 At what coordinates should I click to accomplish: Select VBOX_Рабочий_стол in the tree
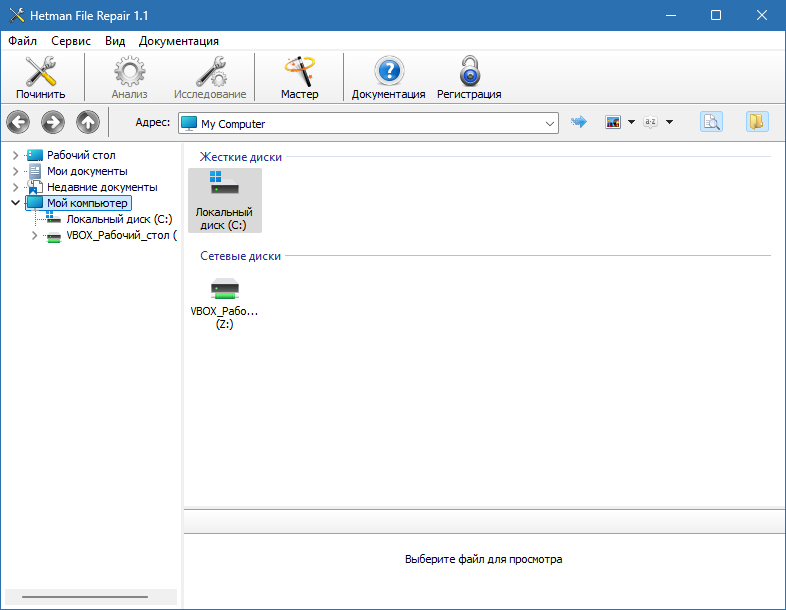pos(121,235)
